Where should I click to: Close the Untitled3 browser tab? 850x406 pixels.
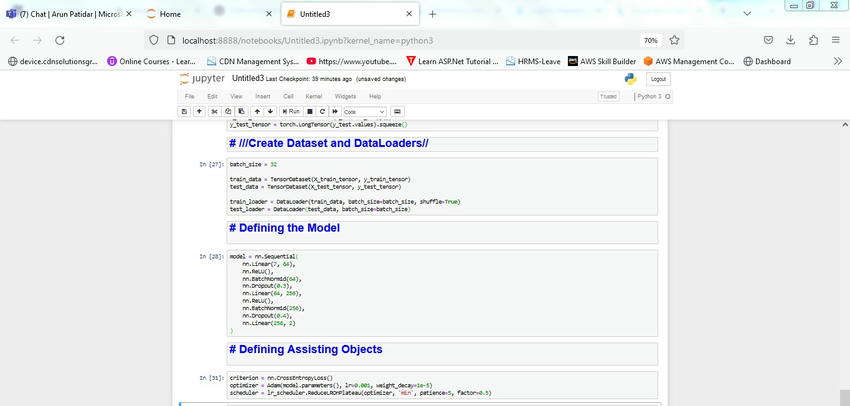pyautogui.click(x=408, y=14)
